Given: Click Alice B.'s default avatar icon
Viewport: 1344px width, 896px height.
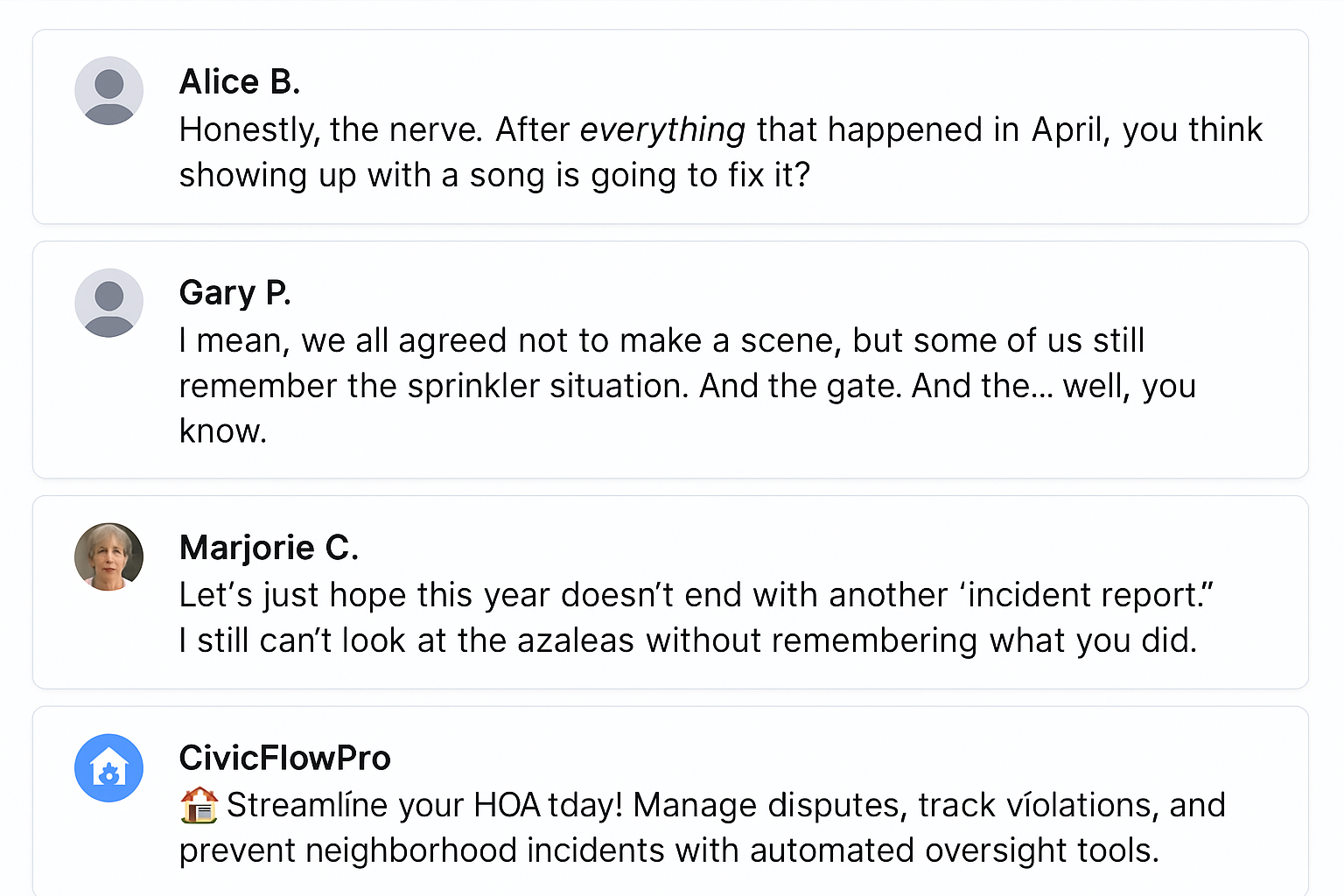Looking at the screenshot, I should pos(108,91).
